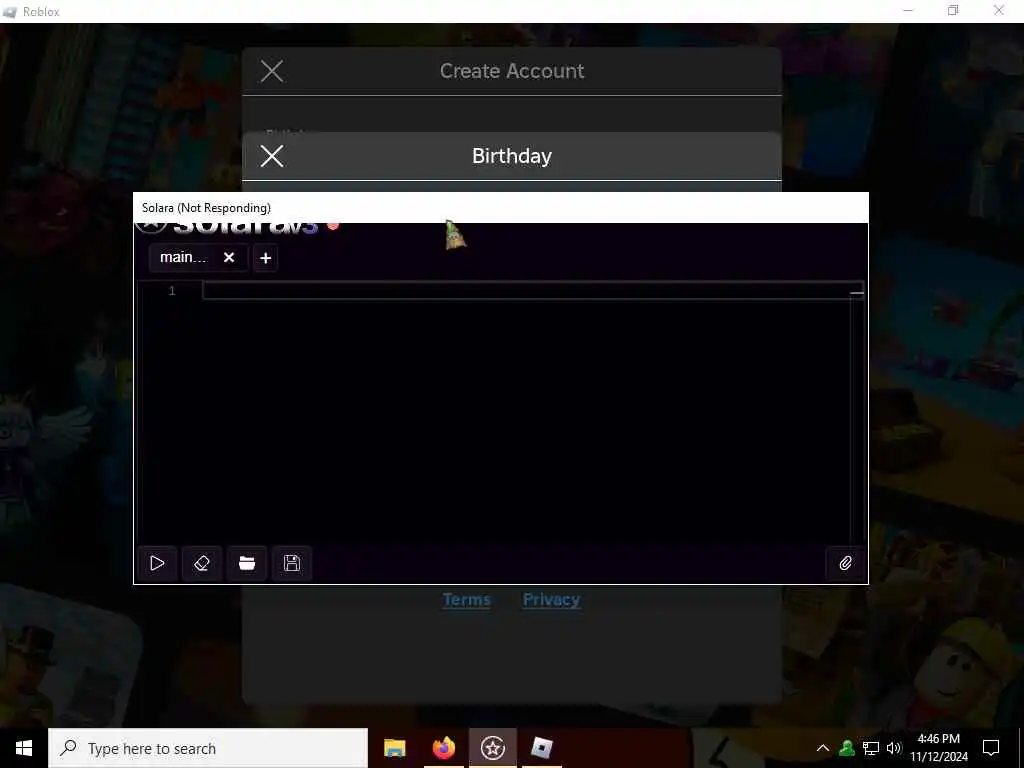Screen dimensions: 1024x768
Task: Click the Roblox window title icon
Action: (10, 12)
